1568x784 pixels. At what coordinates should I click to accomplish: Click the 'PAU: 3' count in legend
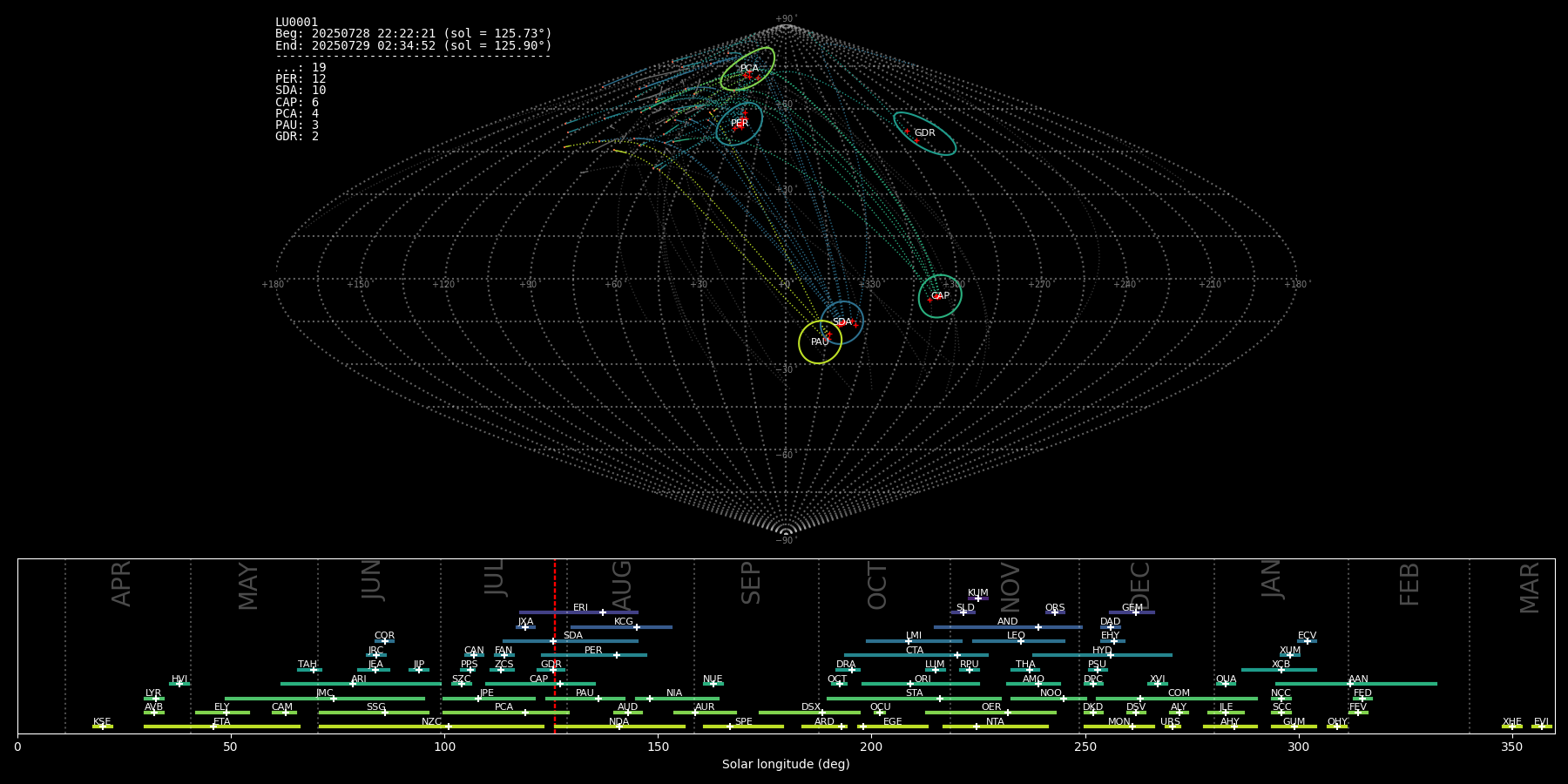[297, 125]
